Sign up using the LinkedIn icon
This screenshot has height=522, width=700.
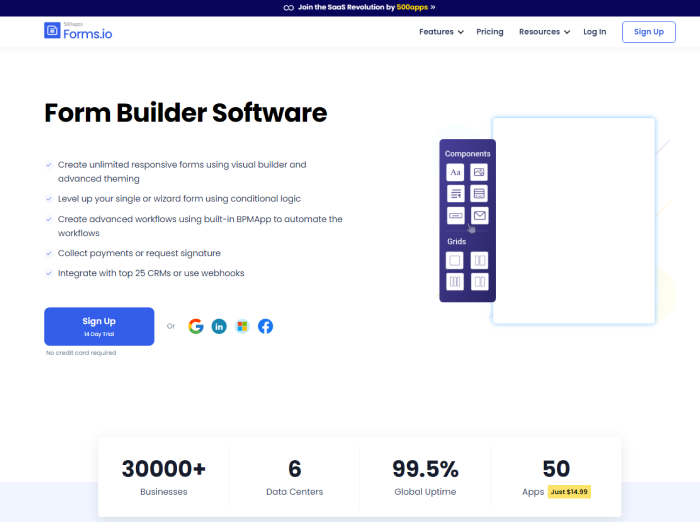[x=219, y=326]
